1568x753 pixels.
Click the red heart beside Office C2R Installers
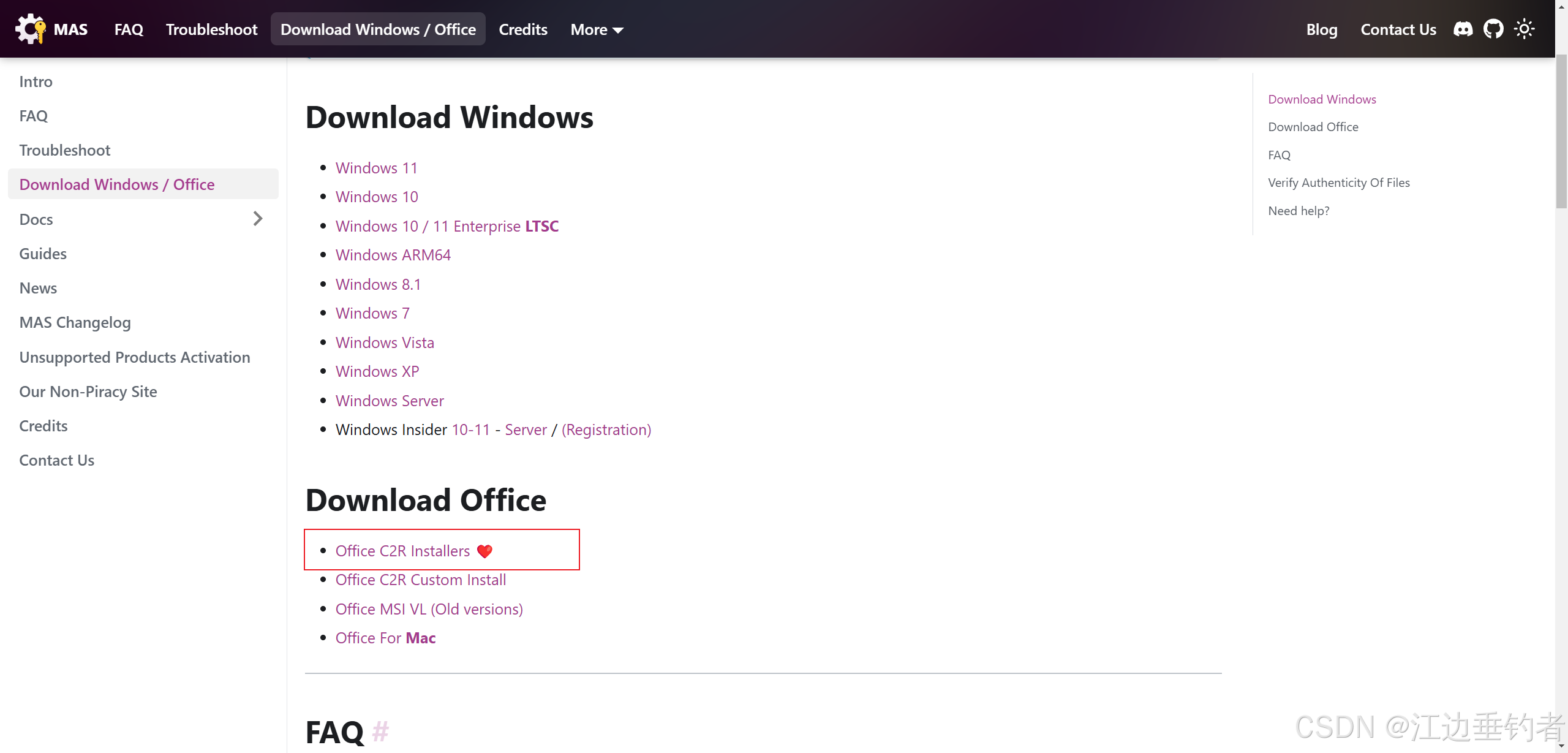click(484, 551)
